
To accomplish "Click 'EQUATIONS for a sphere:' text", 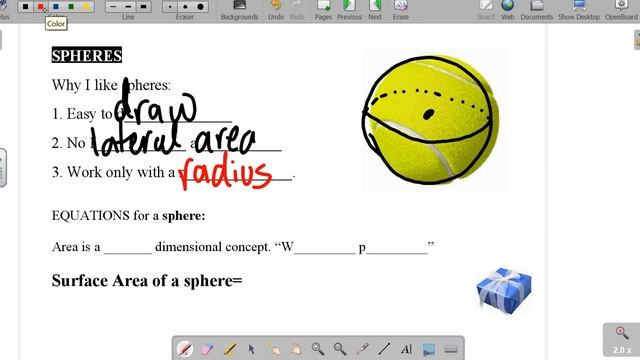I will (128, 216).
